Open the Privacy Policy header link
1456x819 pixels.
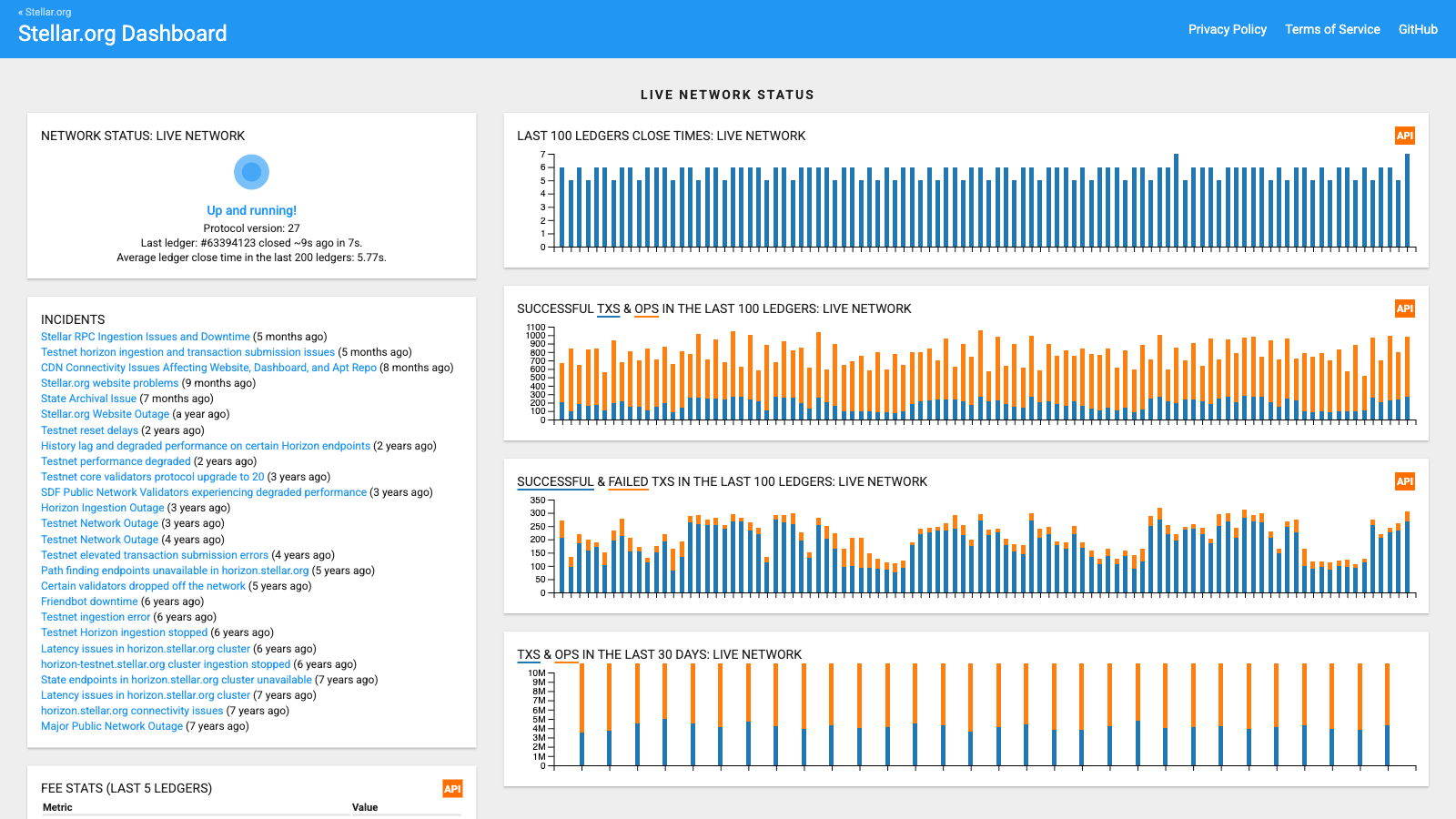click(x=1228, y=29)
